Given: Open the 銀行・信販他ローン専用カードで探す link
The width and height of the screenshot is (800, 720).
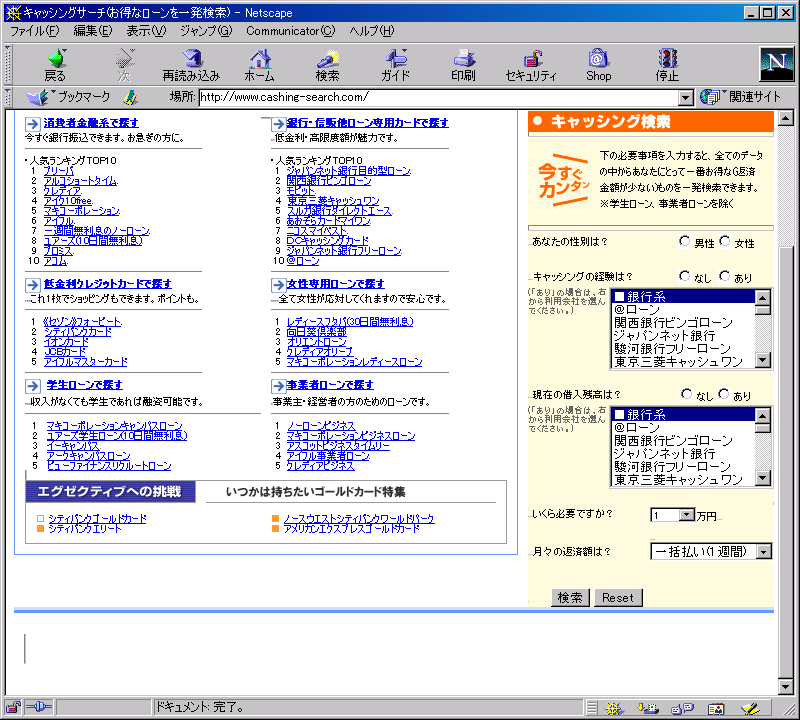Looking at the screenshot, I should (x=367, y=123).
